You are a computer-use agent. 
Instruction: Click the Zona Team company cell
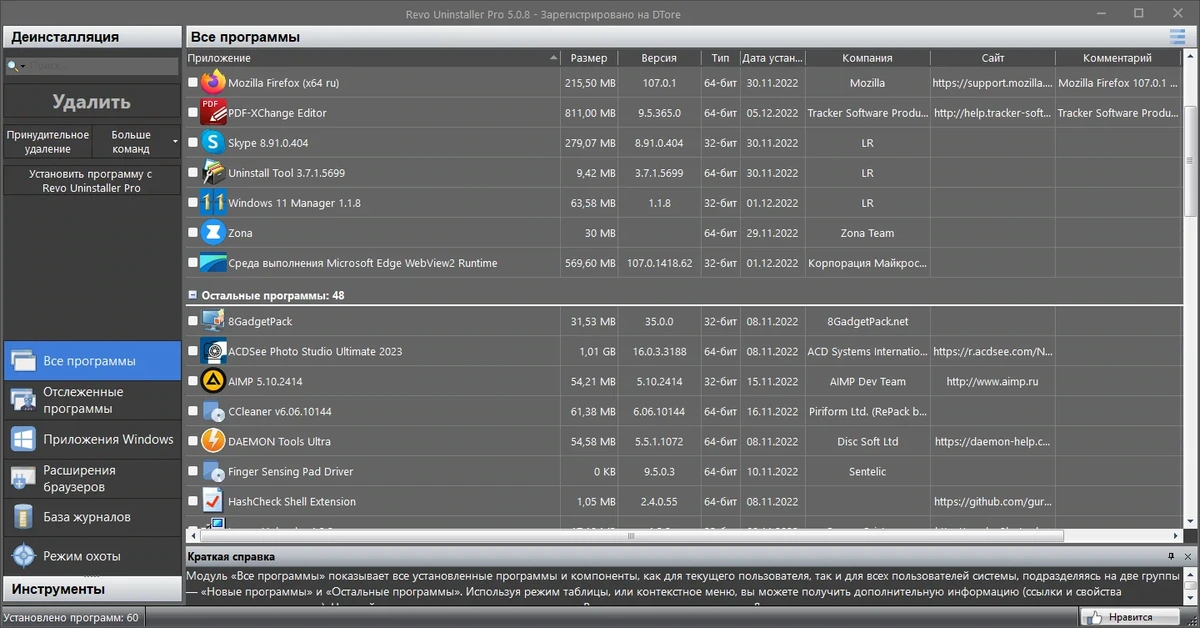(867, 233)
